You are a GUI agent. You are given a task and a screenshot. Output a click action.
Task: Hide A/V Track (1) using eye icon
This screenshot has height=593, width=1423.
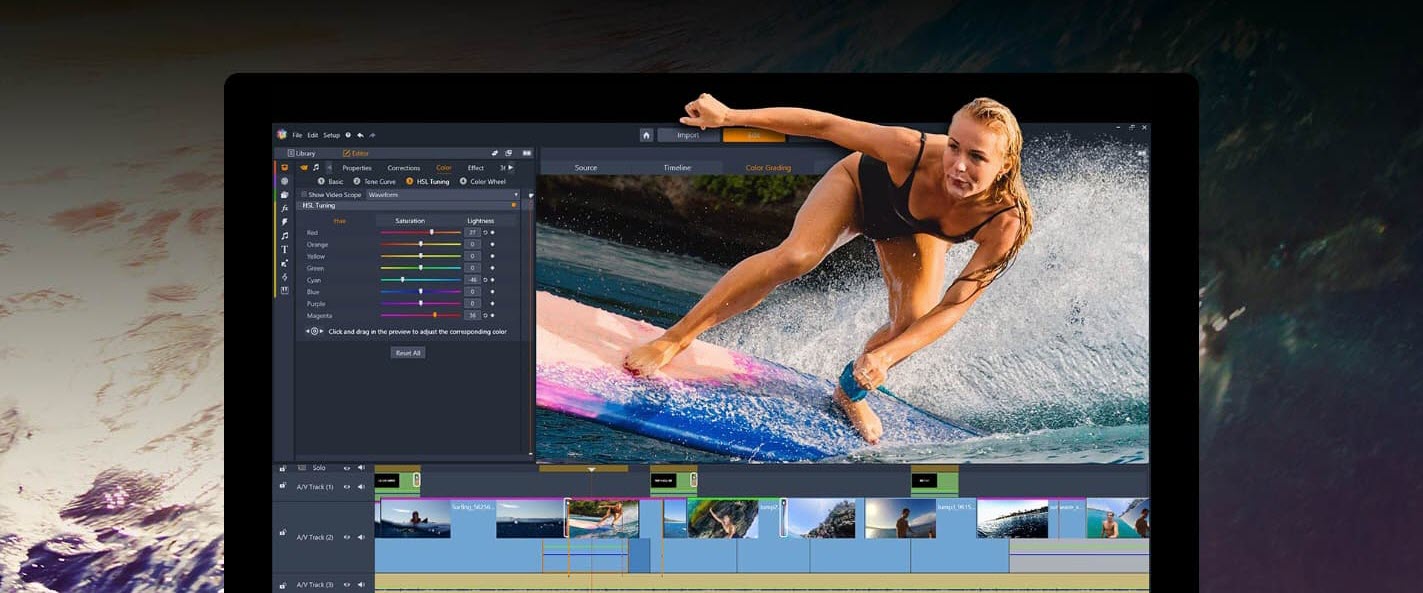pos(347,487)
